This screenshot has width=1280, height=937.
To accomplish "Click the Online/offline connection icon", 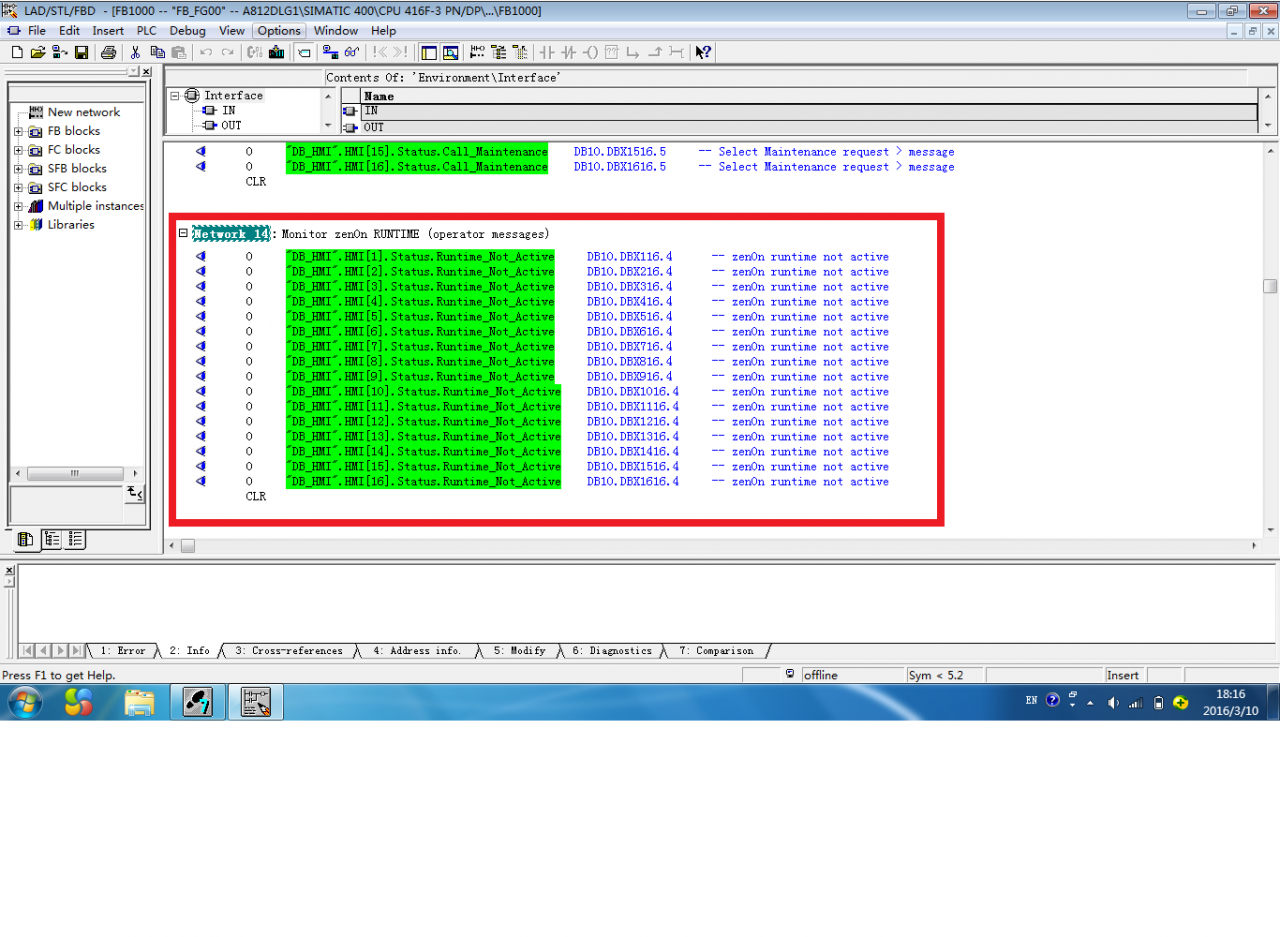I will 329,52.
